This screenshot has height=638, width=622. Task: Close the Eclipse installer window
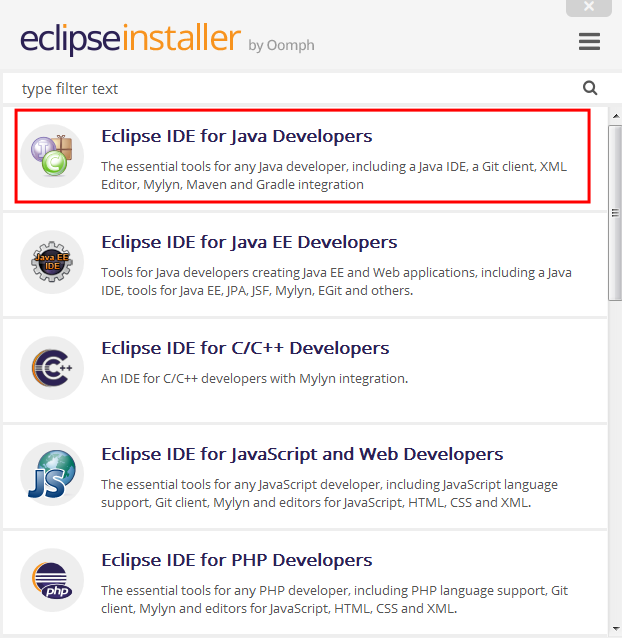[589, 7]
